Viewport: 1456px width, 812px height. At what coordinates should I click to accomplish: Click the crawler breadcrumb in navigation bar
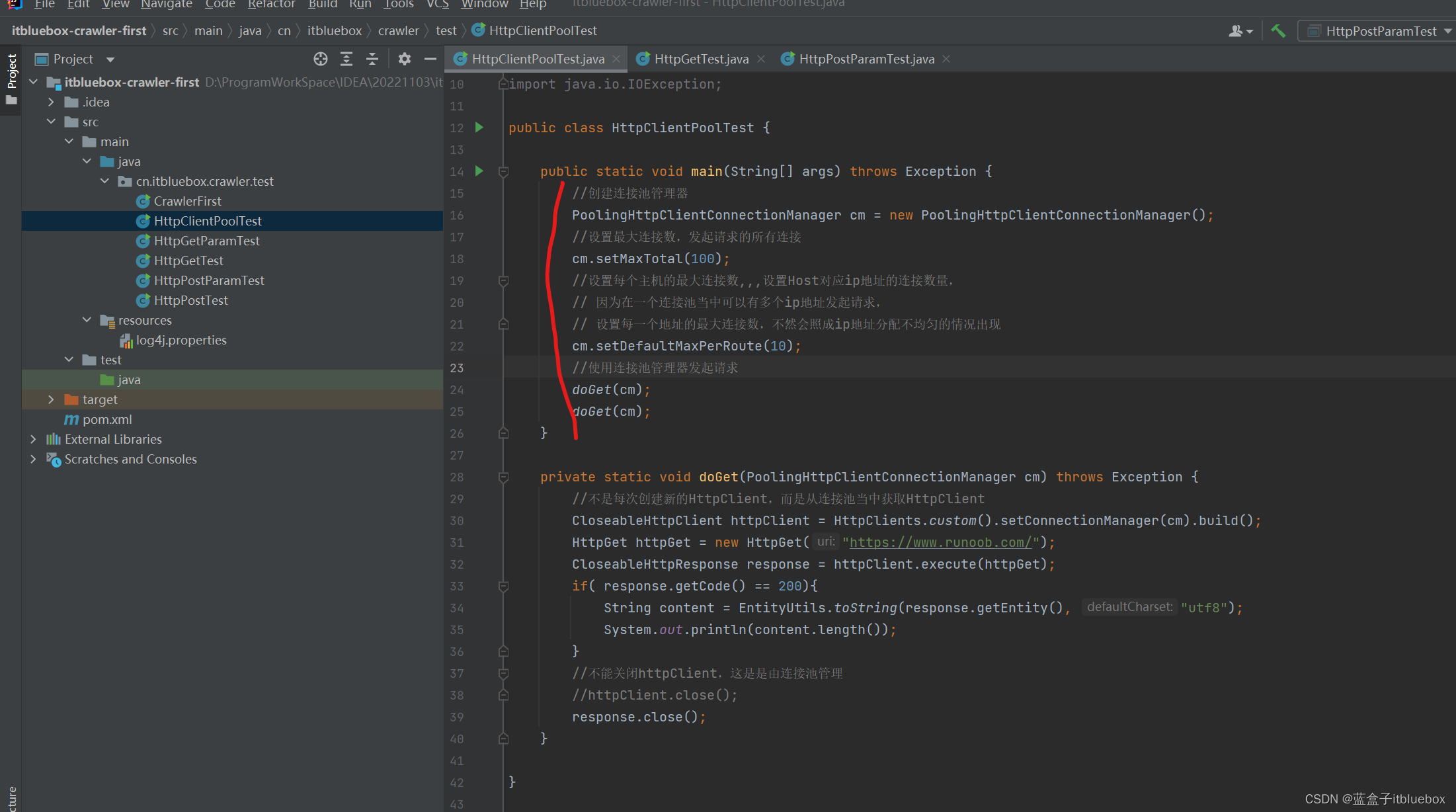click(x=398, y=31)
